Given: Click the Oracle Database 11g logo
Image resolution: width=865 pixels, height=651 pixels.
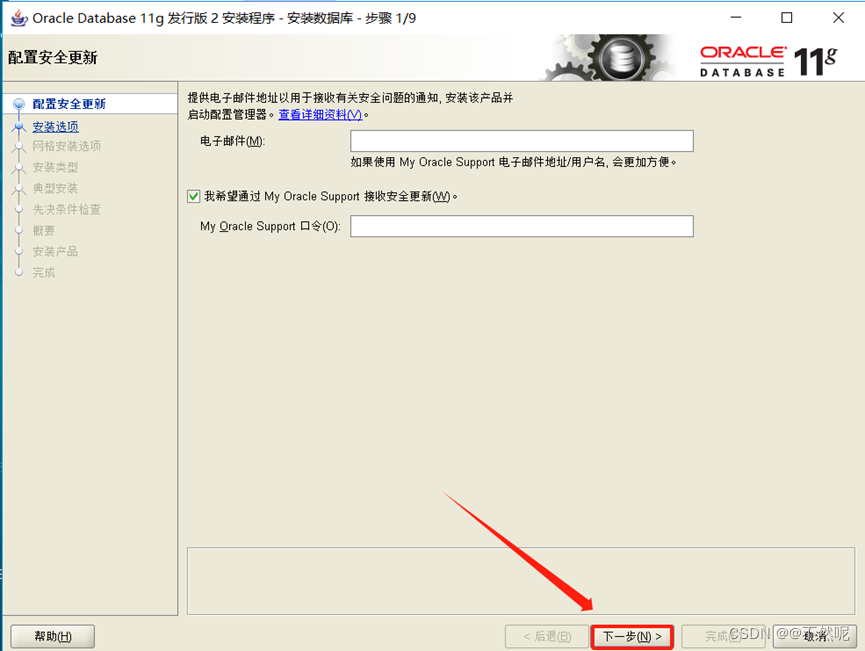Looking at the screenshot, I should (768, 61).
